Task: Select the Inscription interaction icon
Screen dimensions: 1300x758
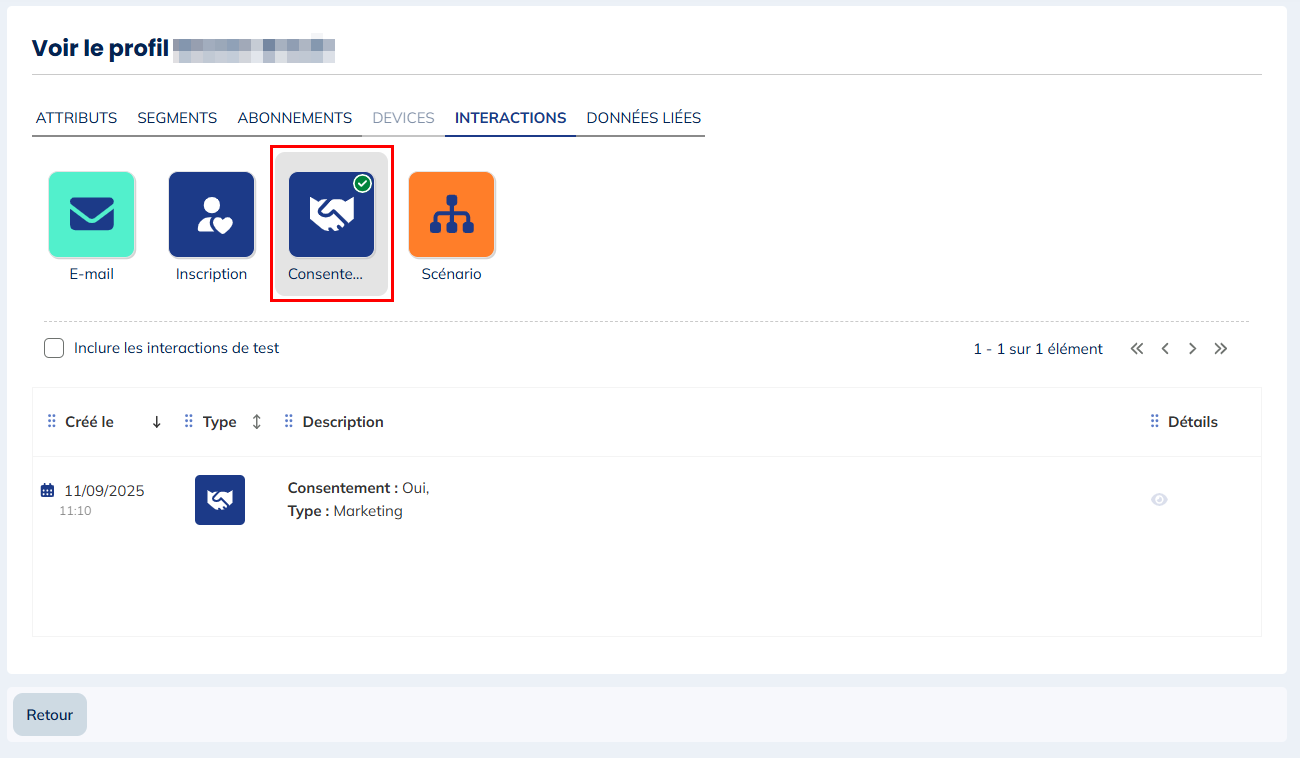Action: [x=211, y=214]
